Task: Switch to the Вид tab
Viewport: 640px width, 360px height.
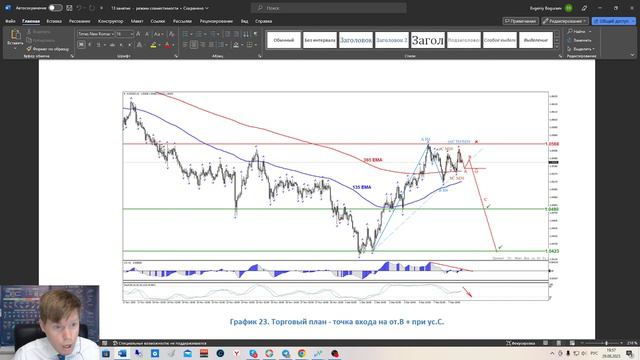Action: tap(244, 21)
